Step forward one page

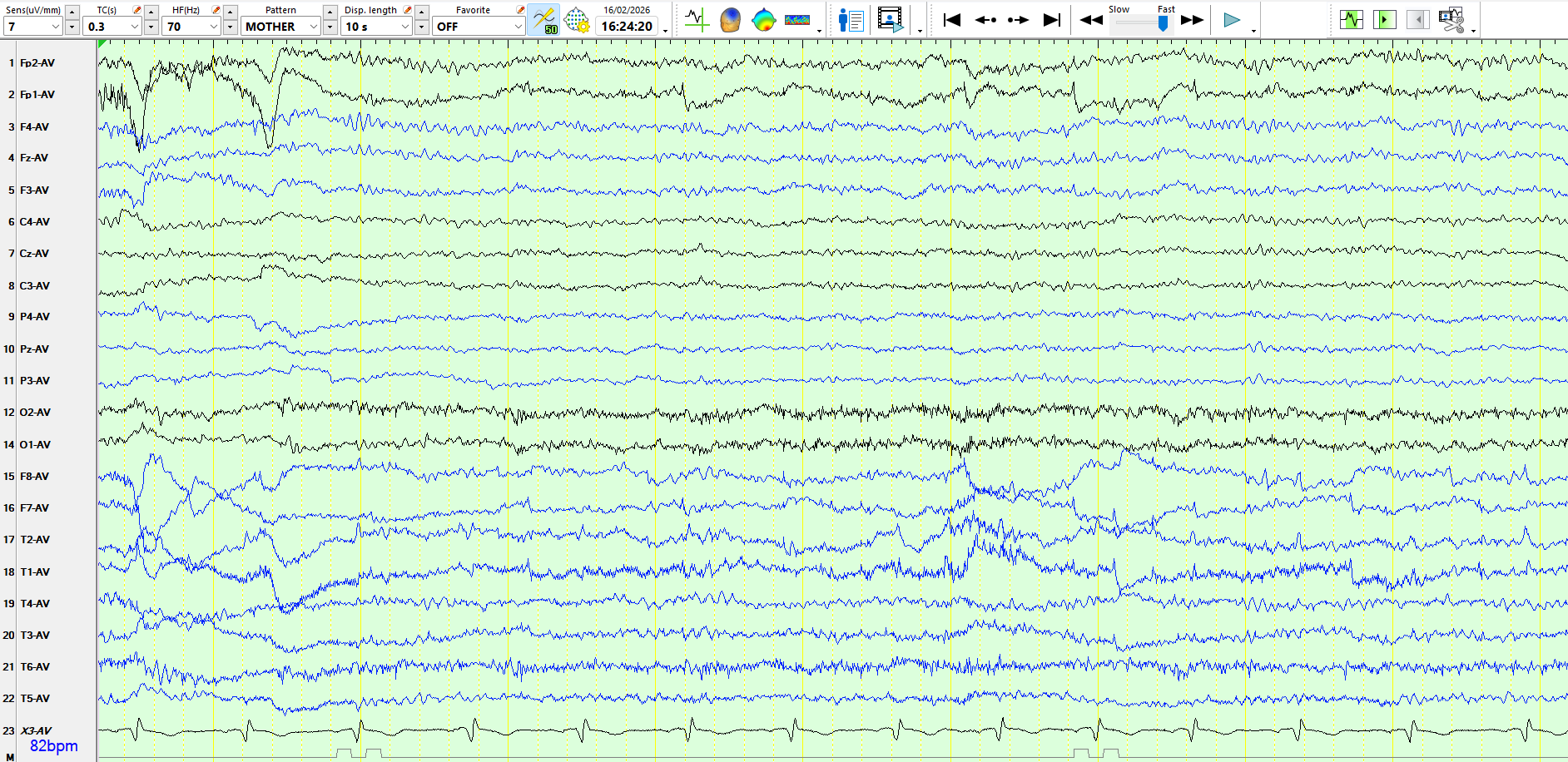(x=1018, y=20)
